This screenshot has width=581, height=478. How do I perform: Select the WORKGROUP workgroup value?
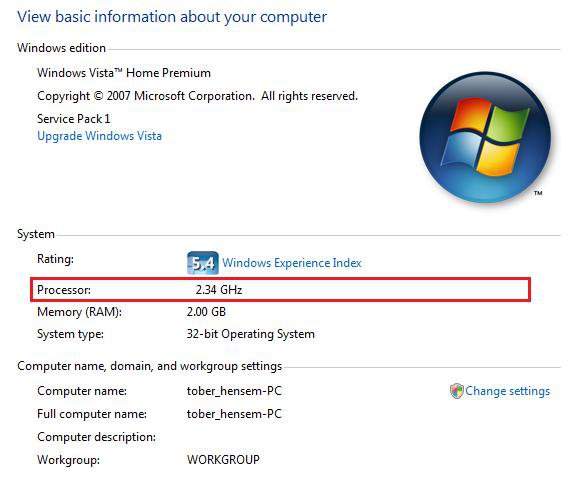point(223,459)
